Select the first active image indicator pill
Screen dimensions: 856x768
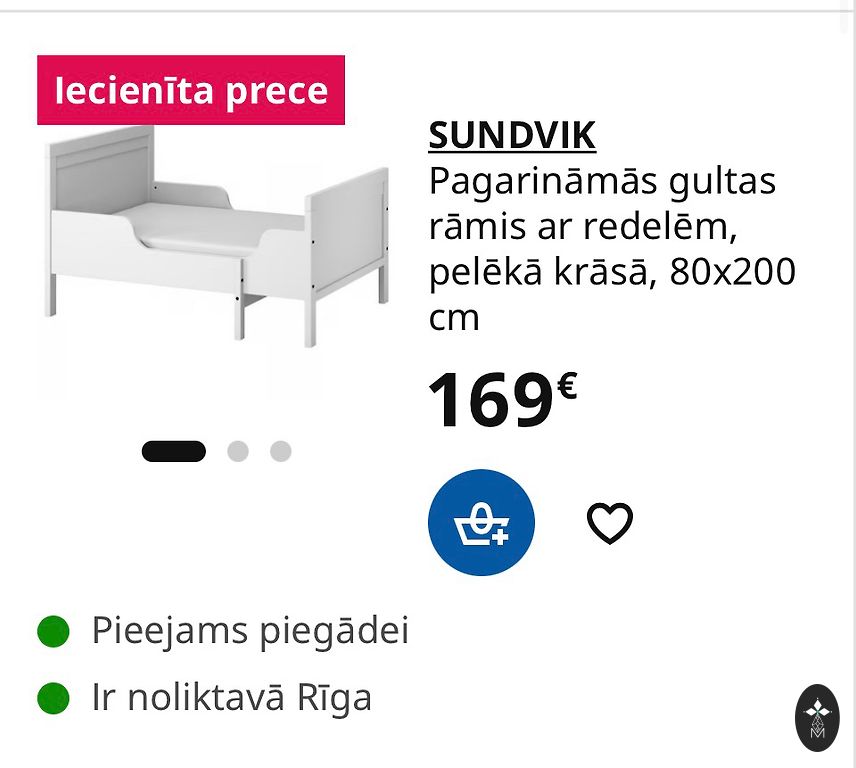tap(173, 451)
